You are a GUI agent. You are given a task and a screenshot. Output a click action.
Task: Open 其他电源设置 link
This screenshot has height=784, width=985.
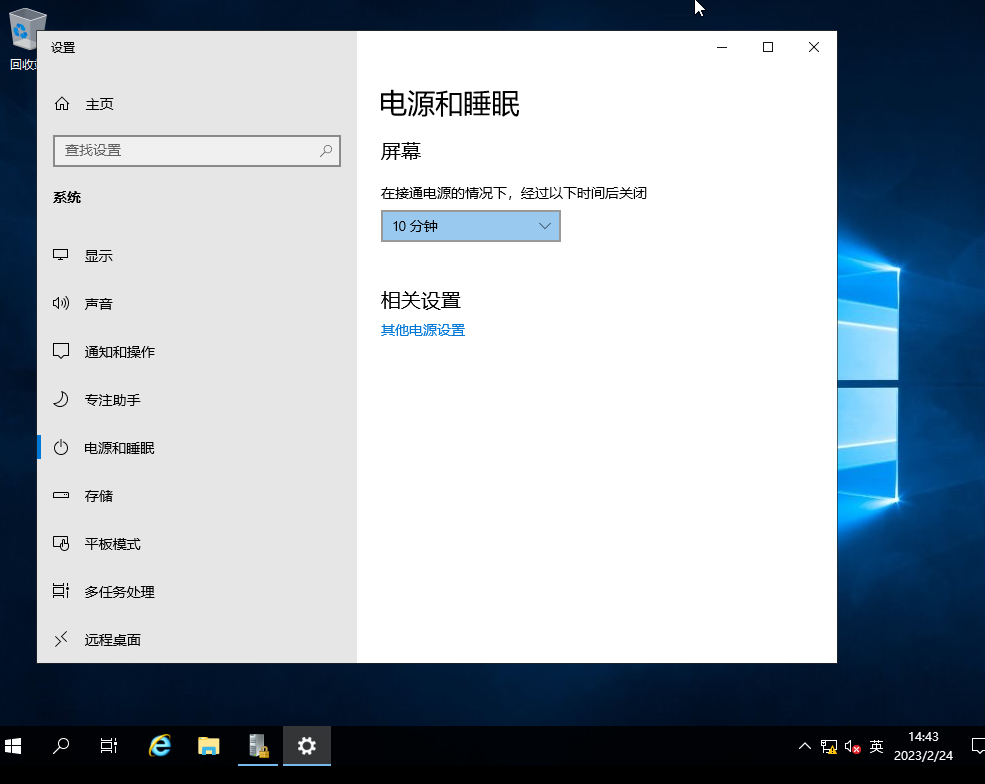pos(423,330)
